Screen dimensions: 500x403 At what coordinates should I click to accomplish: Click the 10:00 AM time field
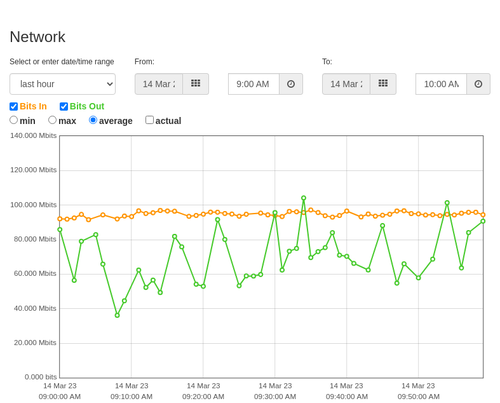point(441,84)
